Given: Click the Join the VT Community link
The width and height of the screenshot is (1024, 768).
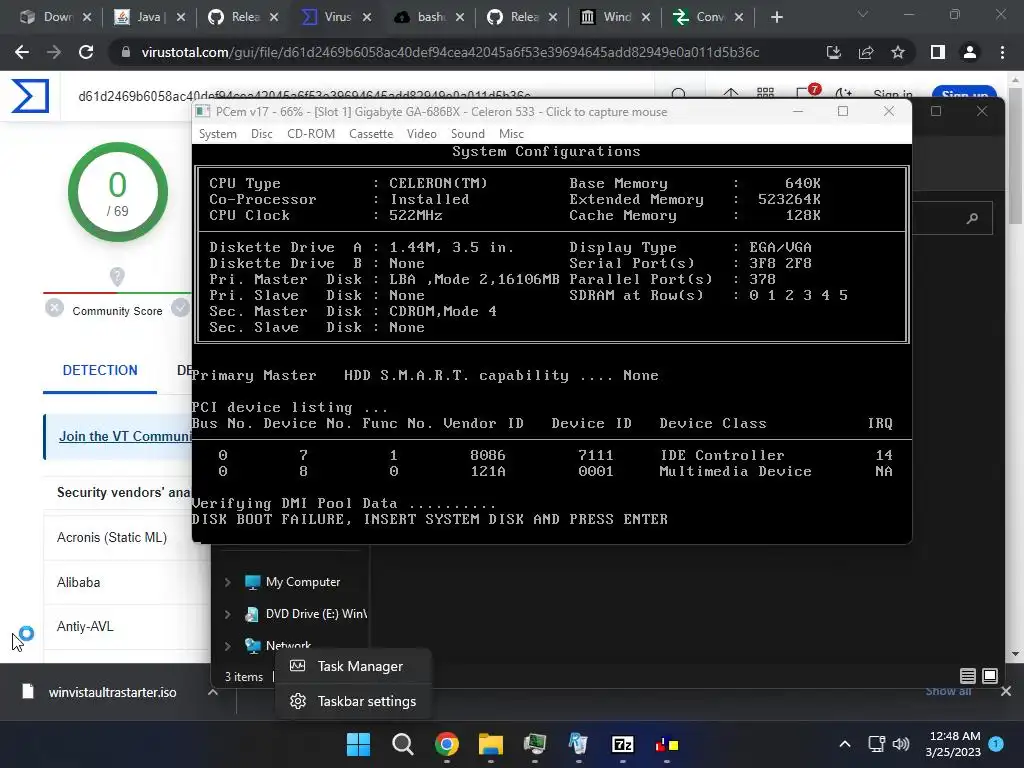Looking at the screenshot, I should pos(125,436).
